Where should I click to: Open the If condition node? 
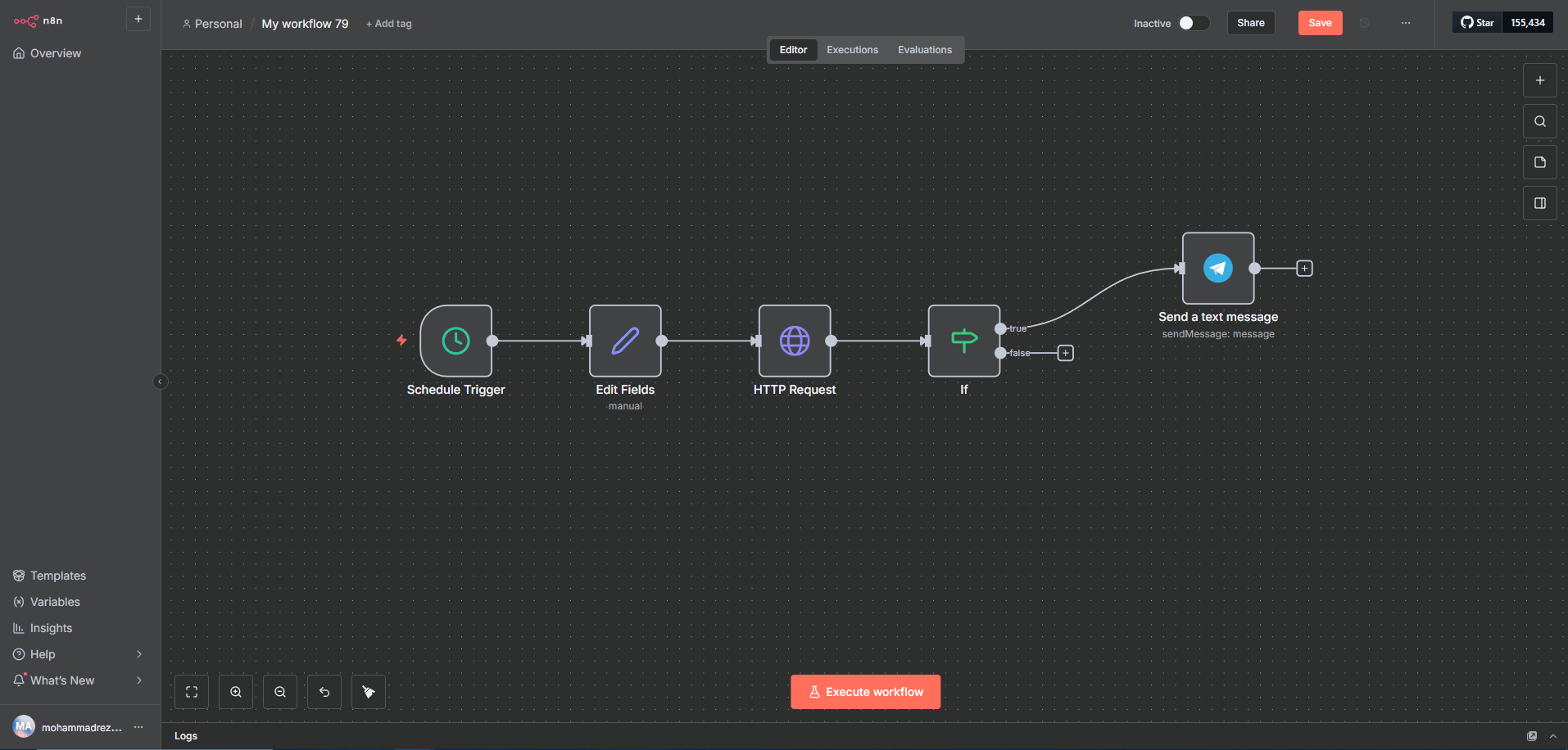[963, 341]
